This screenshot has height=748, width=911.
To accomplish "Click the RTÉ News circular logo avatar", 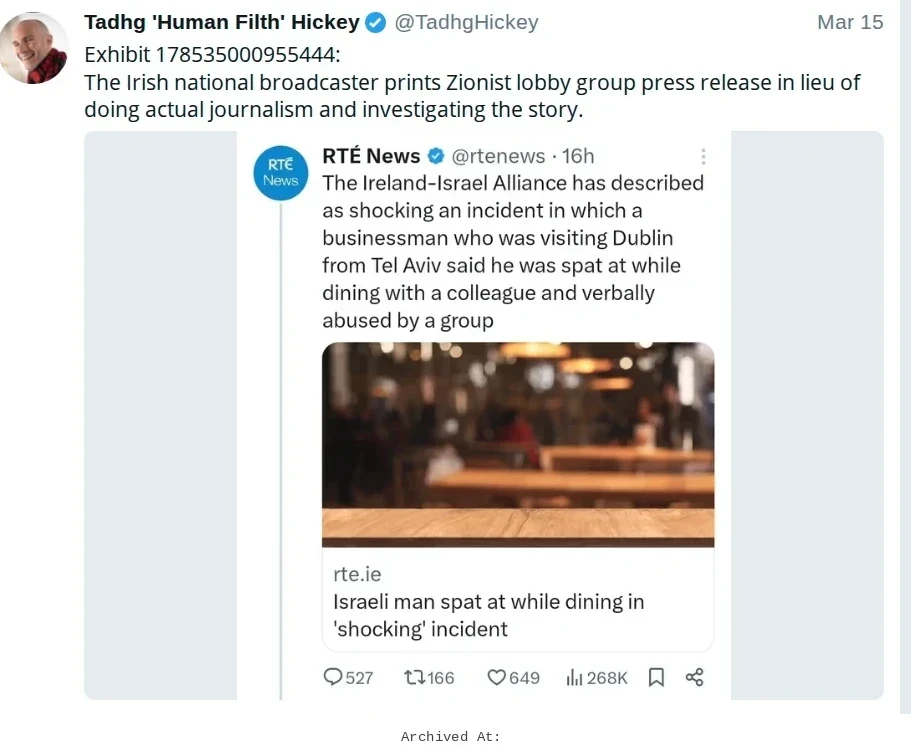I will [x=280, y=173].
